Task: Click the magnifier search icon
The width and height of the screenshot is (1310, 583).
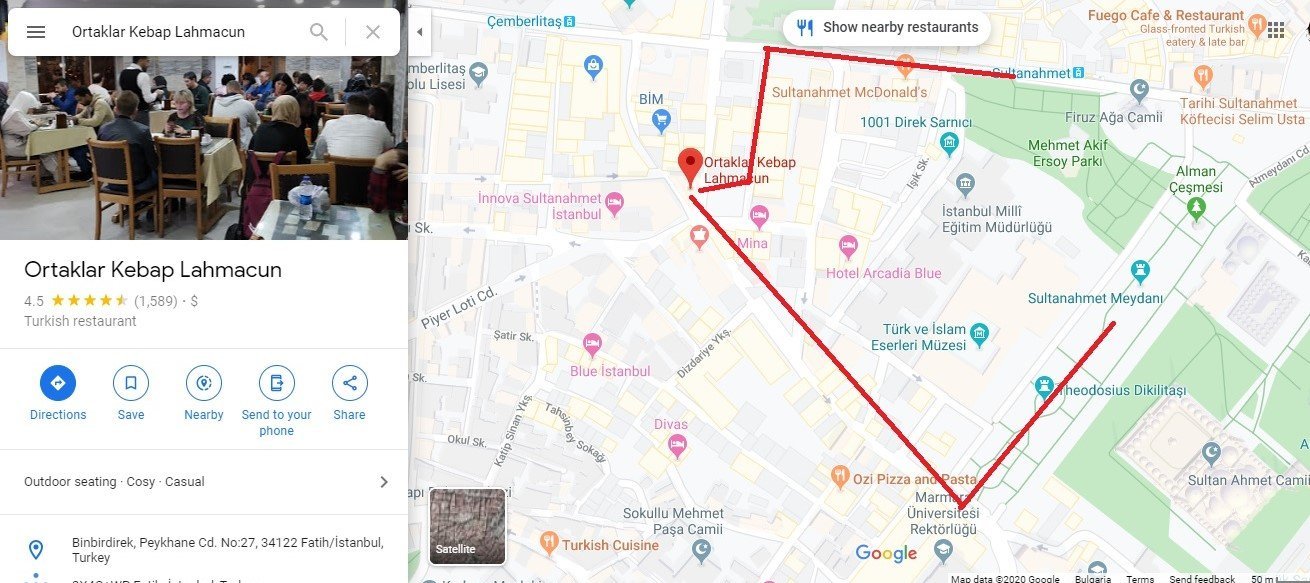Action: click(x=319, y=32)
